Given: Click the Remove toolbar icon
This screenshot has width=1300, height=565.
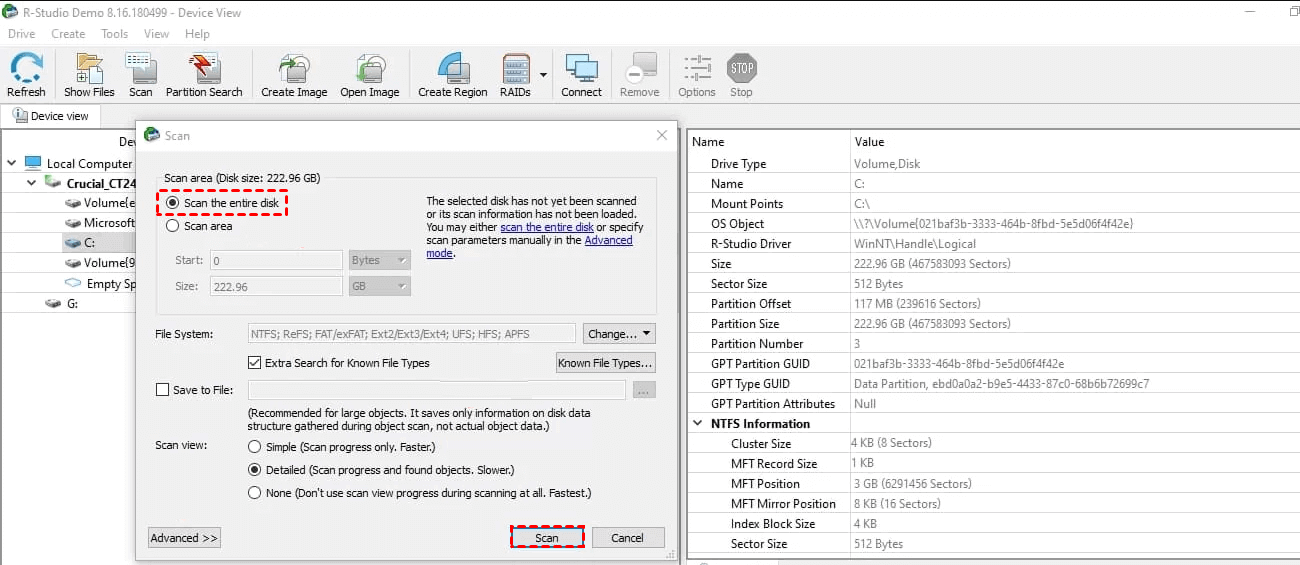Looking at the screenshot, I should tap(639, 75).
